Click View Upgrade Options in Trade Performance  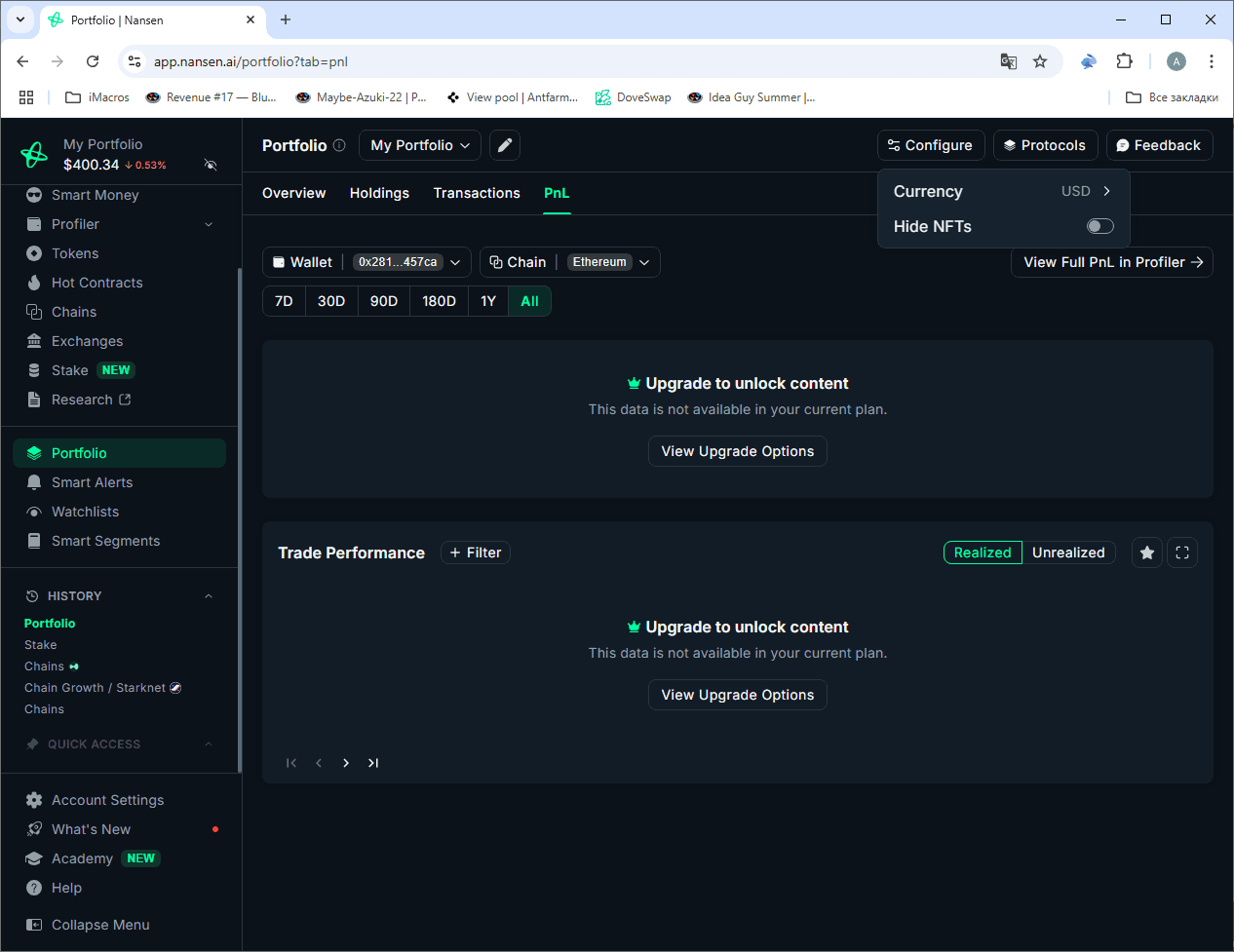(x=738, y=695)
